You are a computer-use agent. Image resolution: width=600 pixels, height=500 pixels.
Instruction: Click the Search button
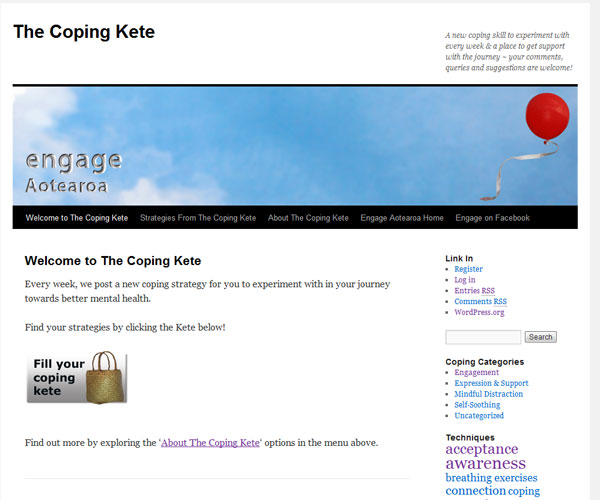540,337
